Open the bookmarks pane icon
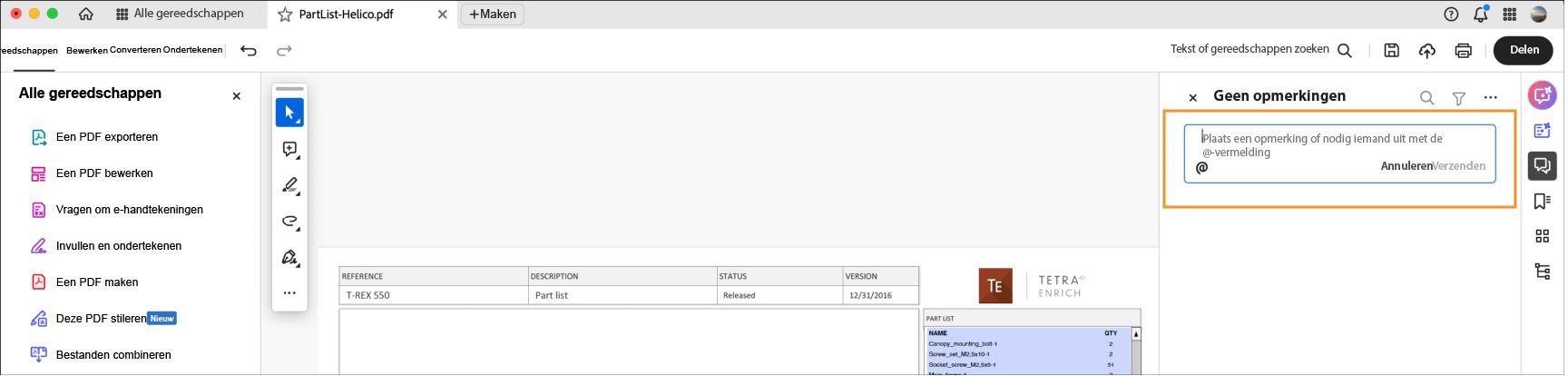Screen dimensions: 1568x376 (x=1543, y=201)
